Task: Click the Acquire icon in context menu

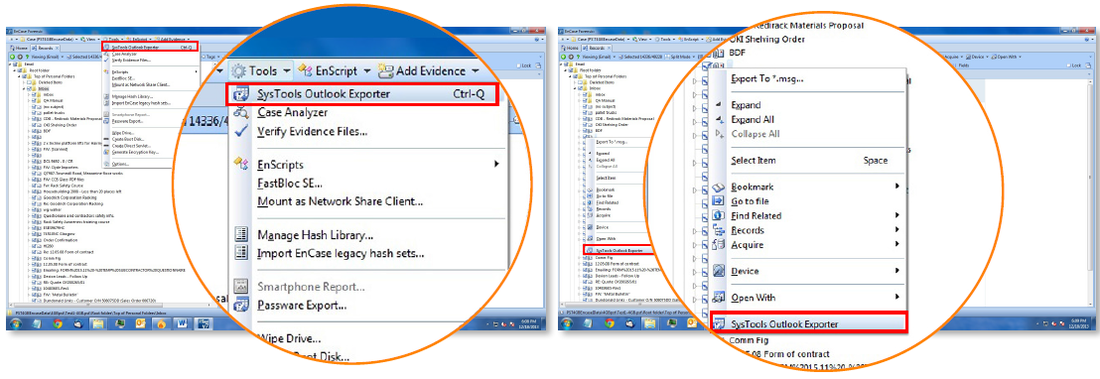Action: pos(718,244)
